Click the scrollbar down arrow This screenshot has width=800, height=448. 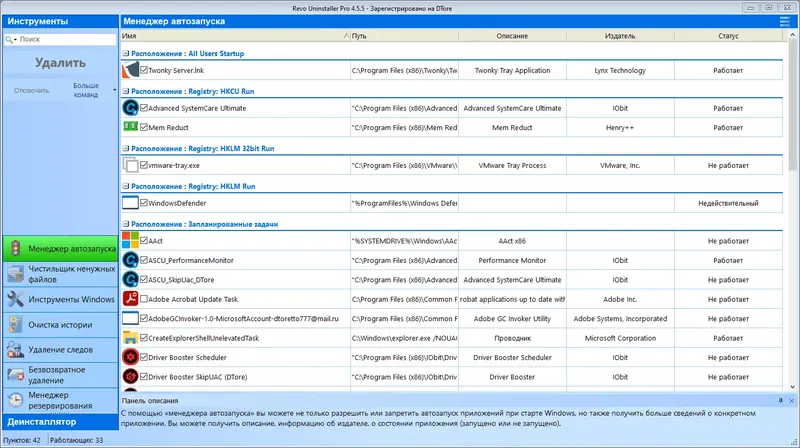[792, 387]
